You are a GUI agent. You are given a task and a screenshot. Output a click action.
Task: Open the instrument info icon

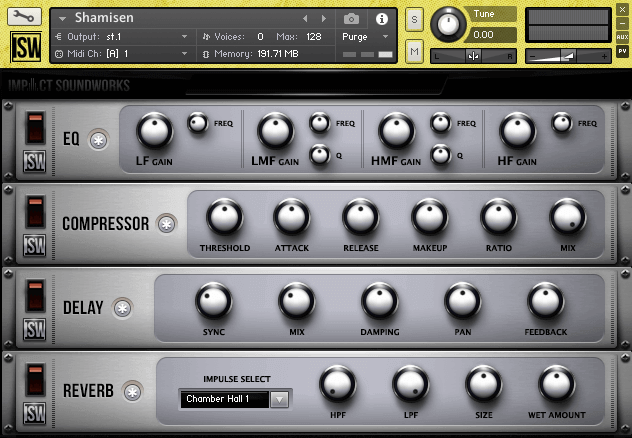(x=381, y=19)
